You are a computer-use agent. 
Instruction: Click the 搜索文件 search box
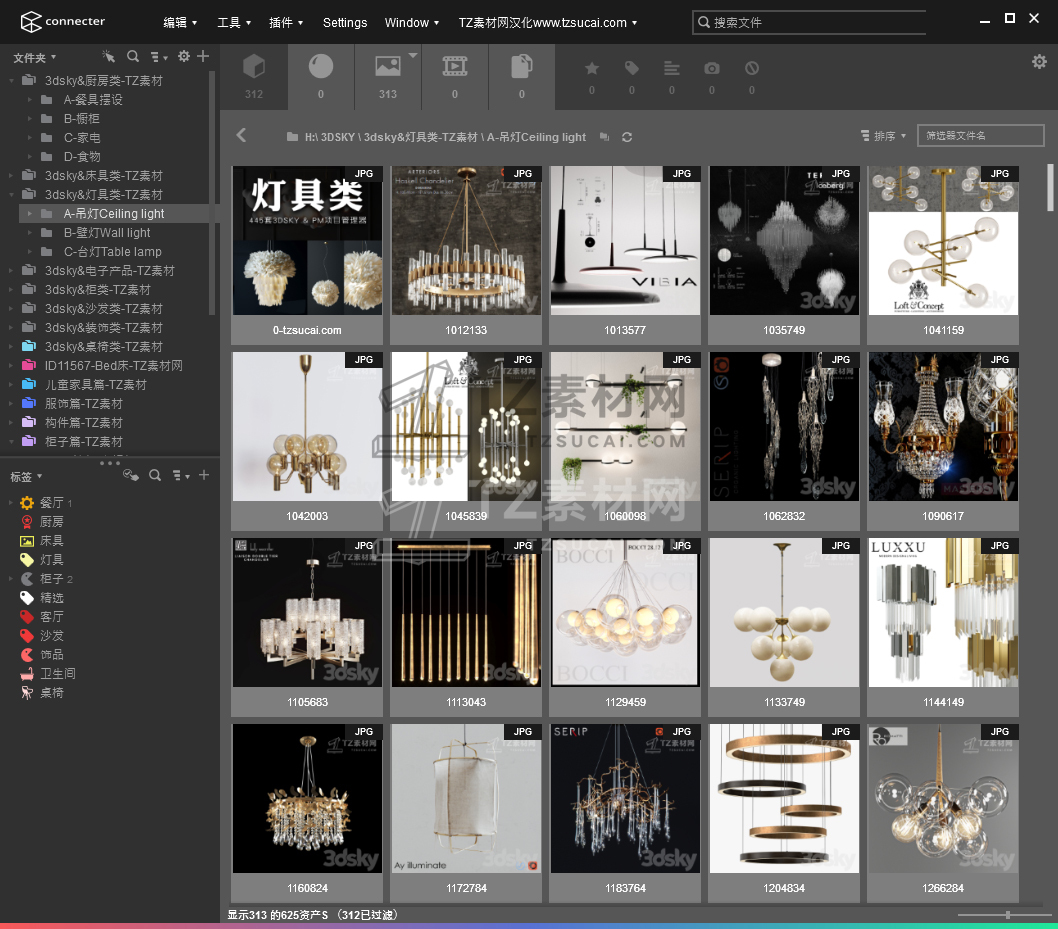pyautogui.click(x=809, y=22)
